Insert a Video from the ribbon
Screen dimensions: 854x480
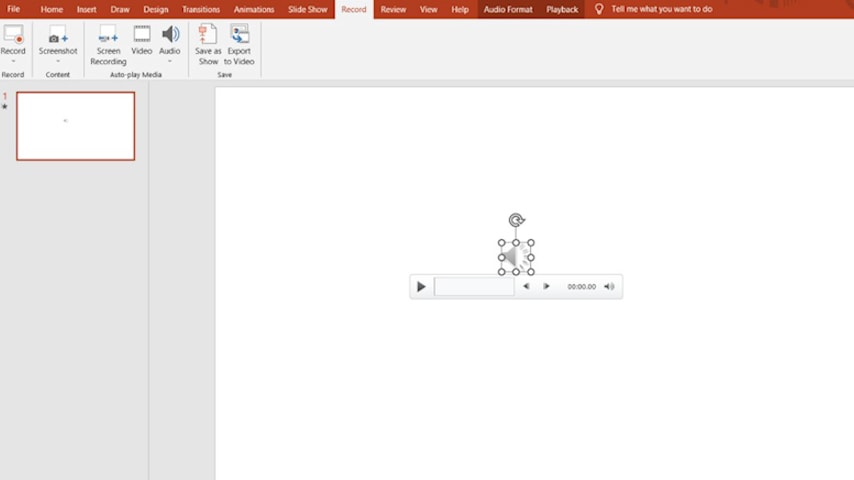[142, 40]
